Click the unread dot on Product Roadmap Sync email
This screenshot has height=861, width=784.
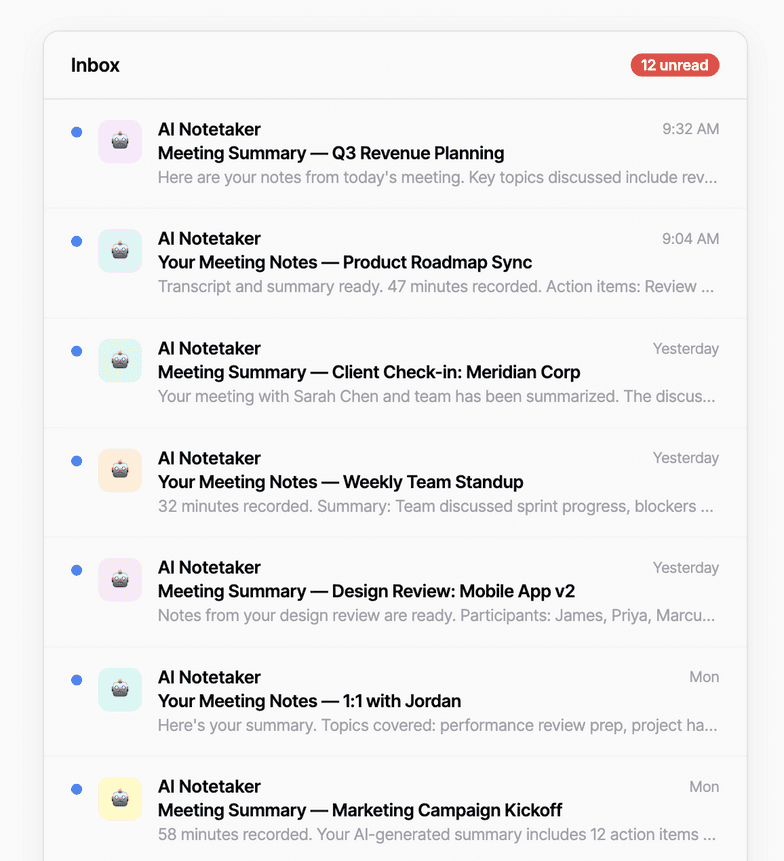[77, 241]
